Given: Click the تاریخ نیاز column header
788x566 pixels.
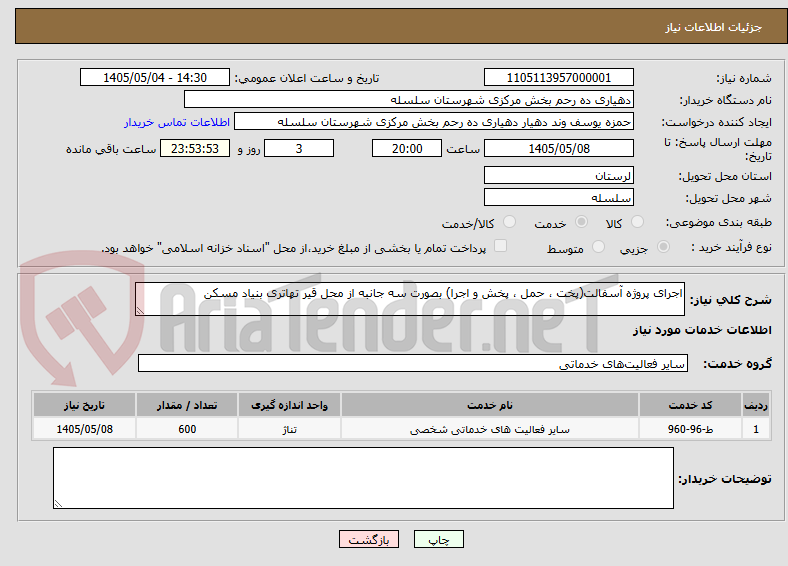Looking at the screenshot, I should pos(84,405).
